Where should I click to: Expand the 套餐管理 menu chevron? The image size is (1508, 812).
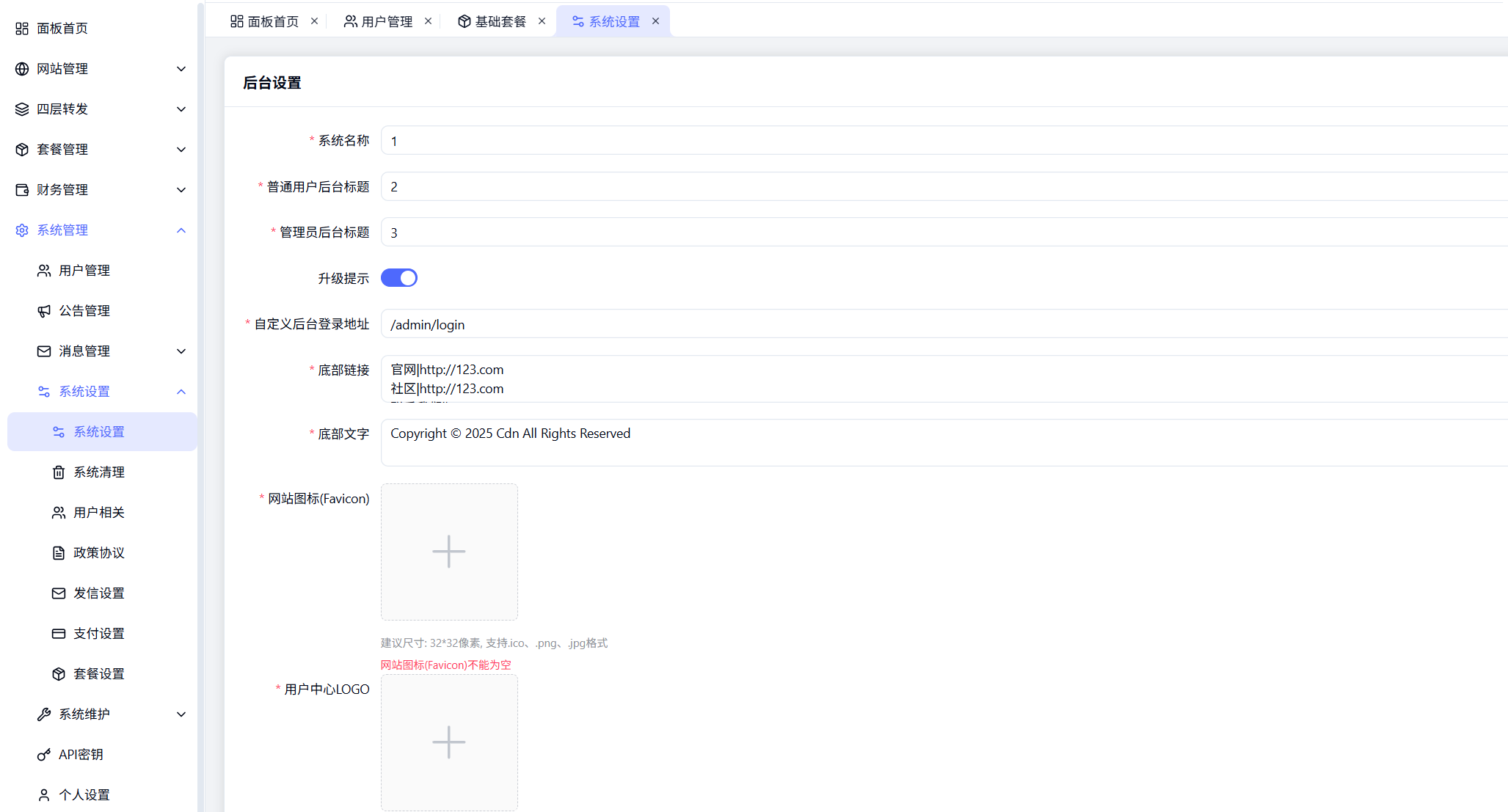pyautogui.click(x=181, y=150)
